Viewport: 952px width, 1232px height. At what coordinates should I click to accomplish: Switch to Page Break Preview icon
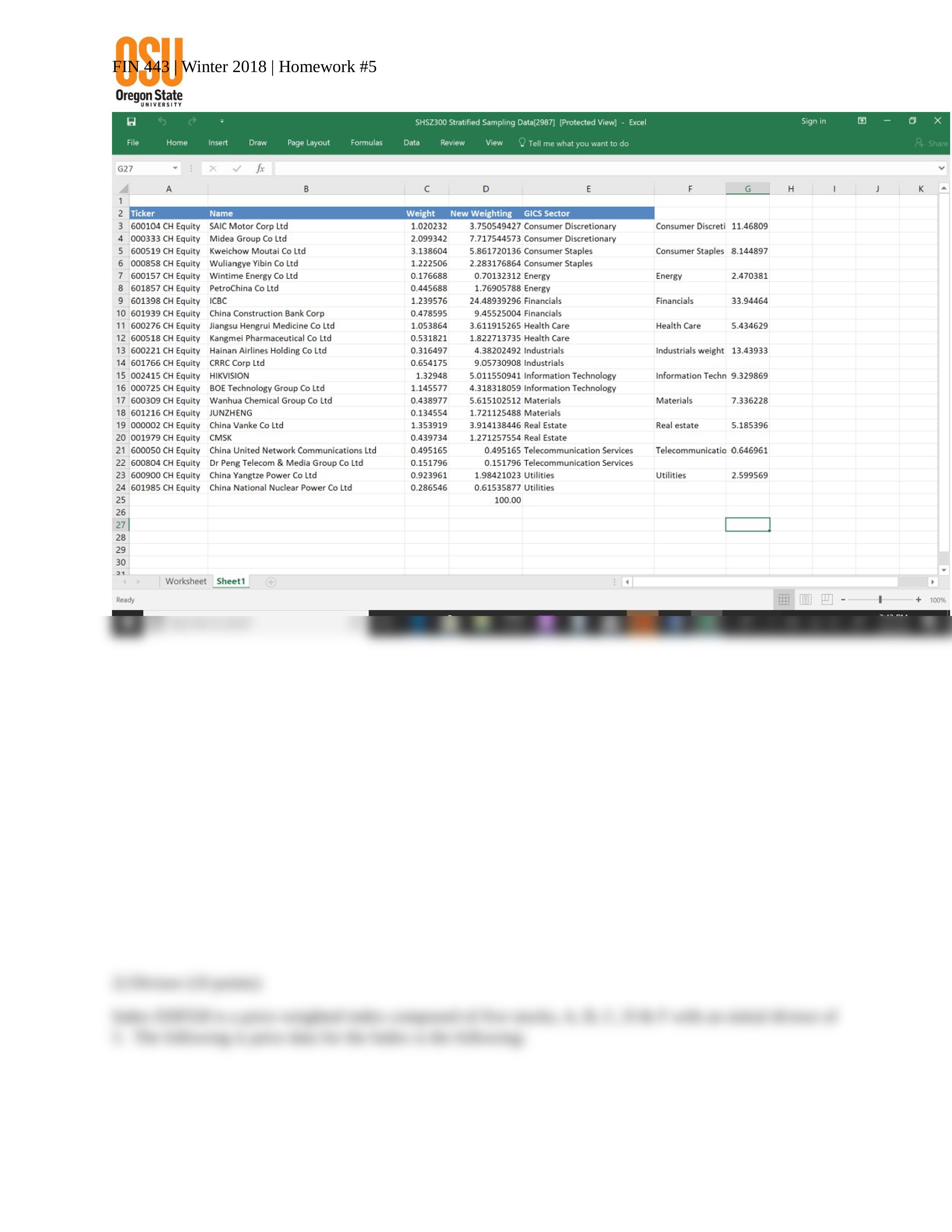click(827, 599)
